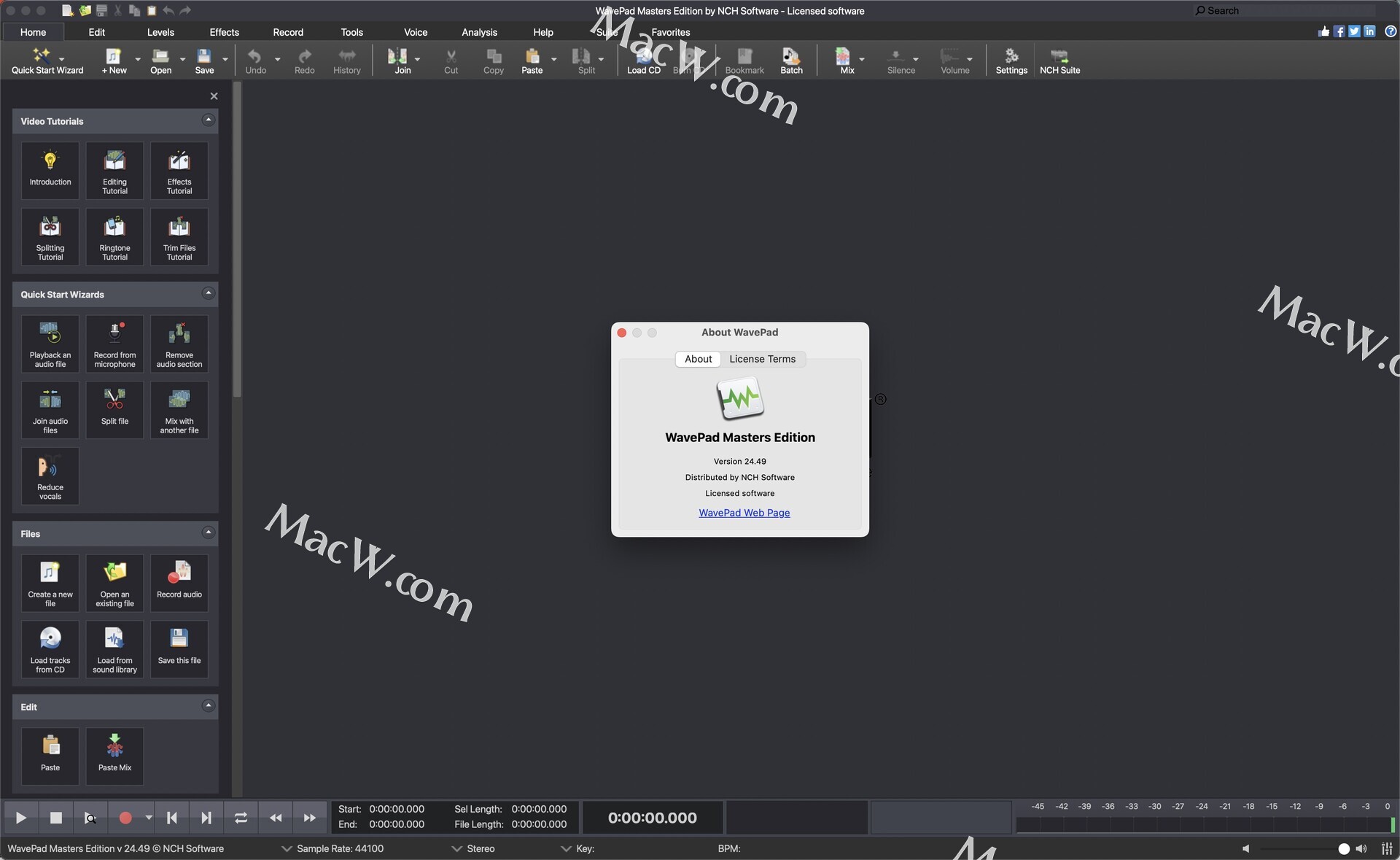This screenshot has height=860, width=1400.
Task: Open the License Terms tab
Action: point(762,359)
